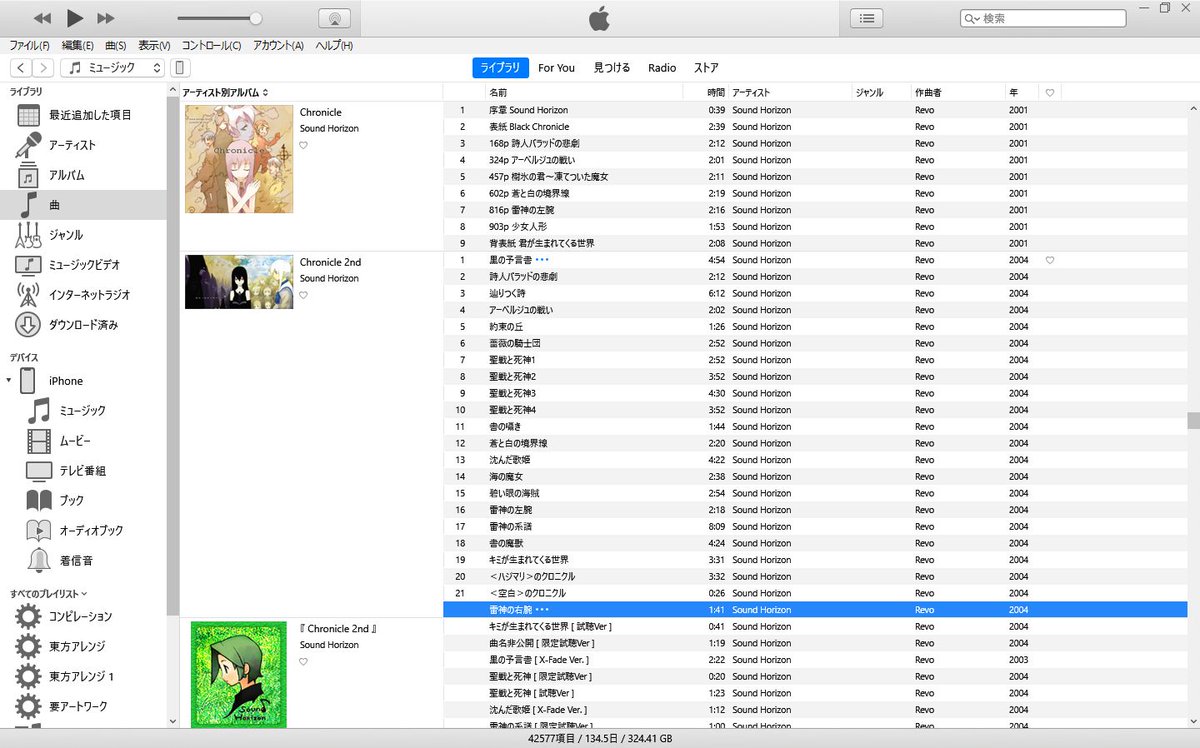Viewport: 1200px width, 748px height.
Task: Select the Chronicle album artwork
Action: click(239, 159)
